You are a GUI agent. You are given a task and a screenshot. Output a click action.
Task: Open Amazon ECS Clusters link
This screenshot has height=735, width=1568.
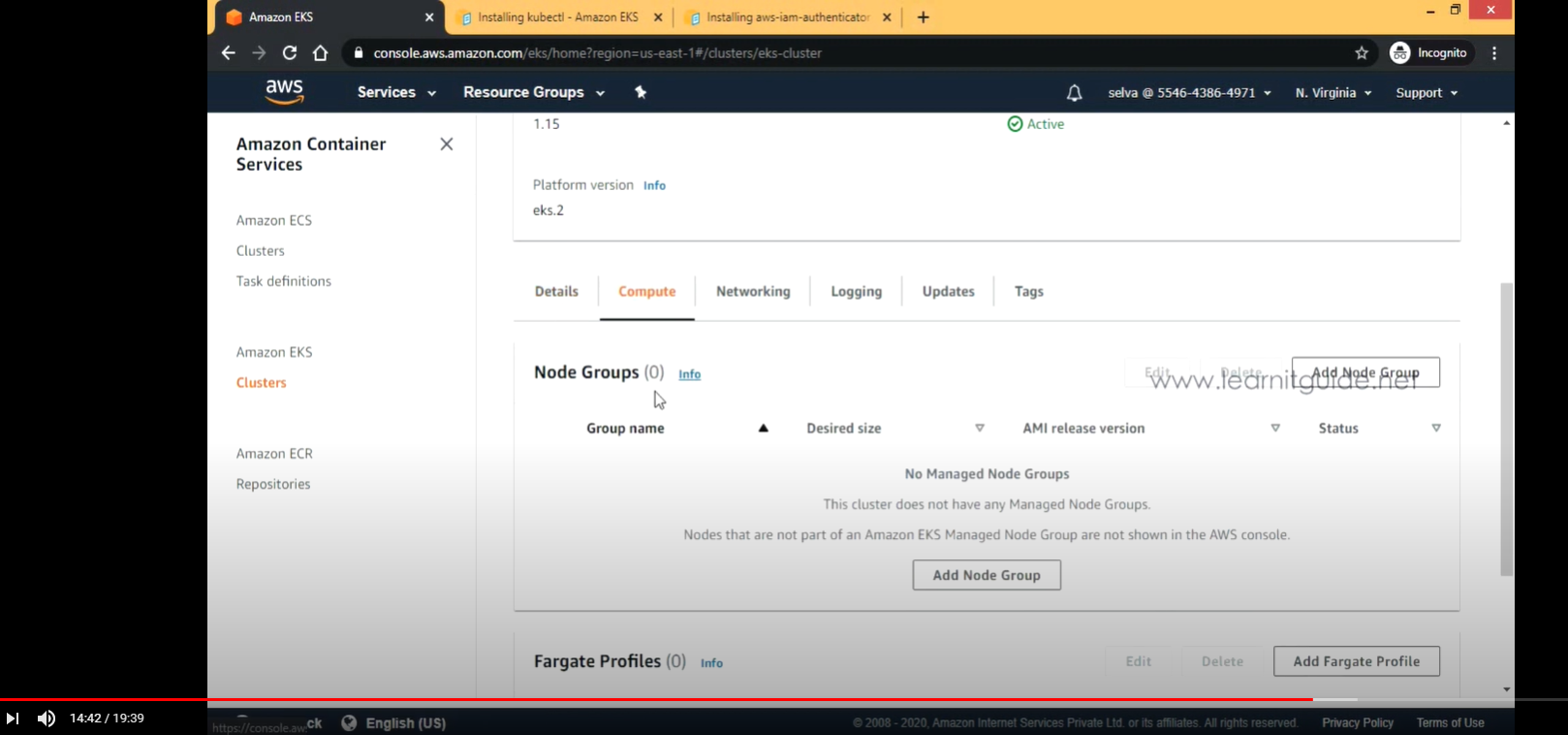click(x=261, y=251)
